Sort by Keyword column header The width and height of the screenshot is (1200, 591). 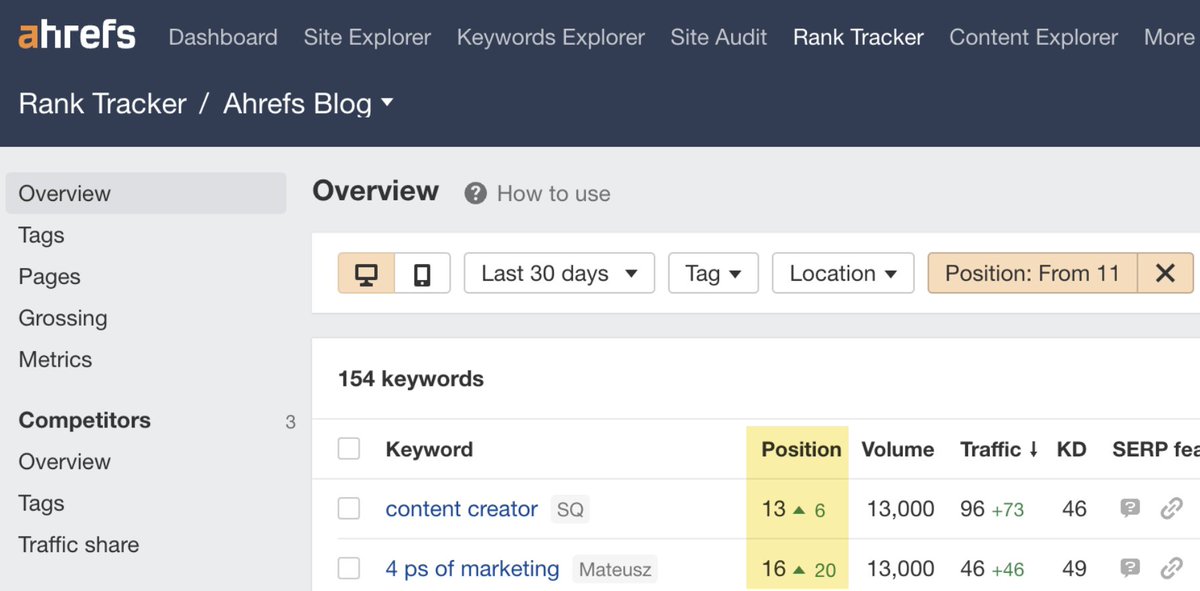(429, 449)
